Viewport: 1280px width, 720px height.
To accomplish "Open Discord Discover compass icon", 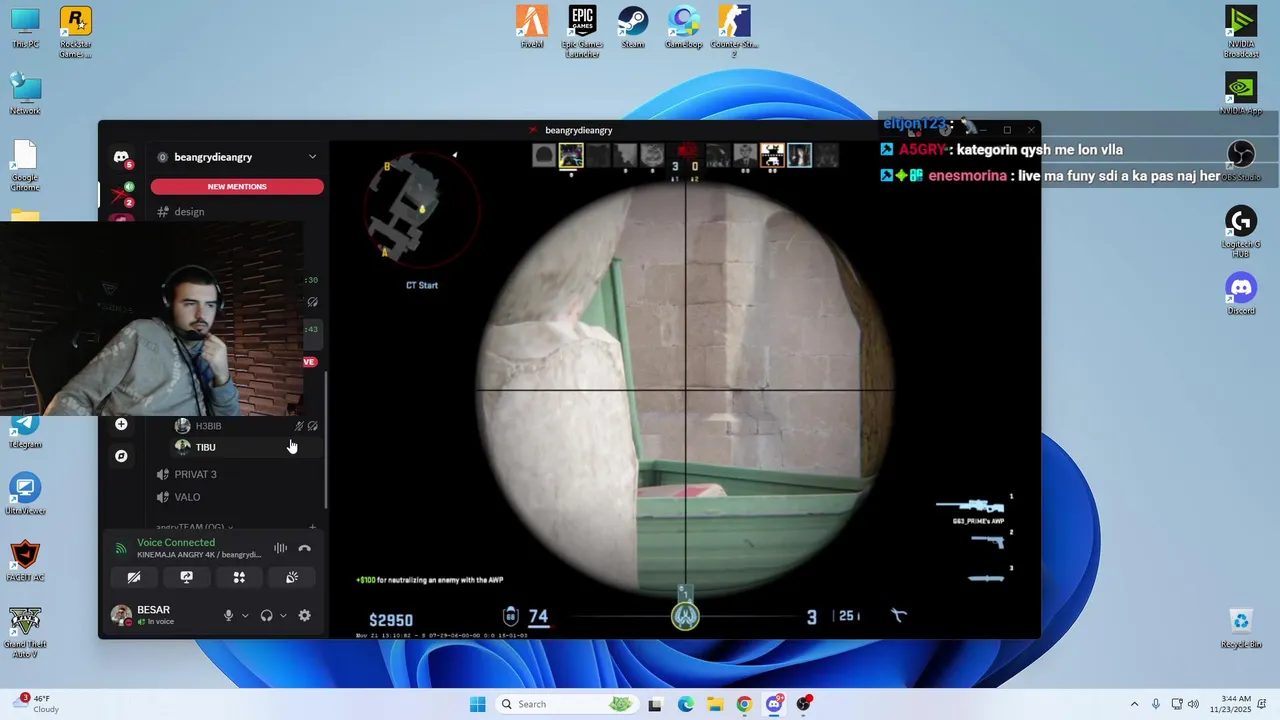I will point(121,456).
